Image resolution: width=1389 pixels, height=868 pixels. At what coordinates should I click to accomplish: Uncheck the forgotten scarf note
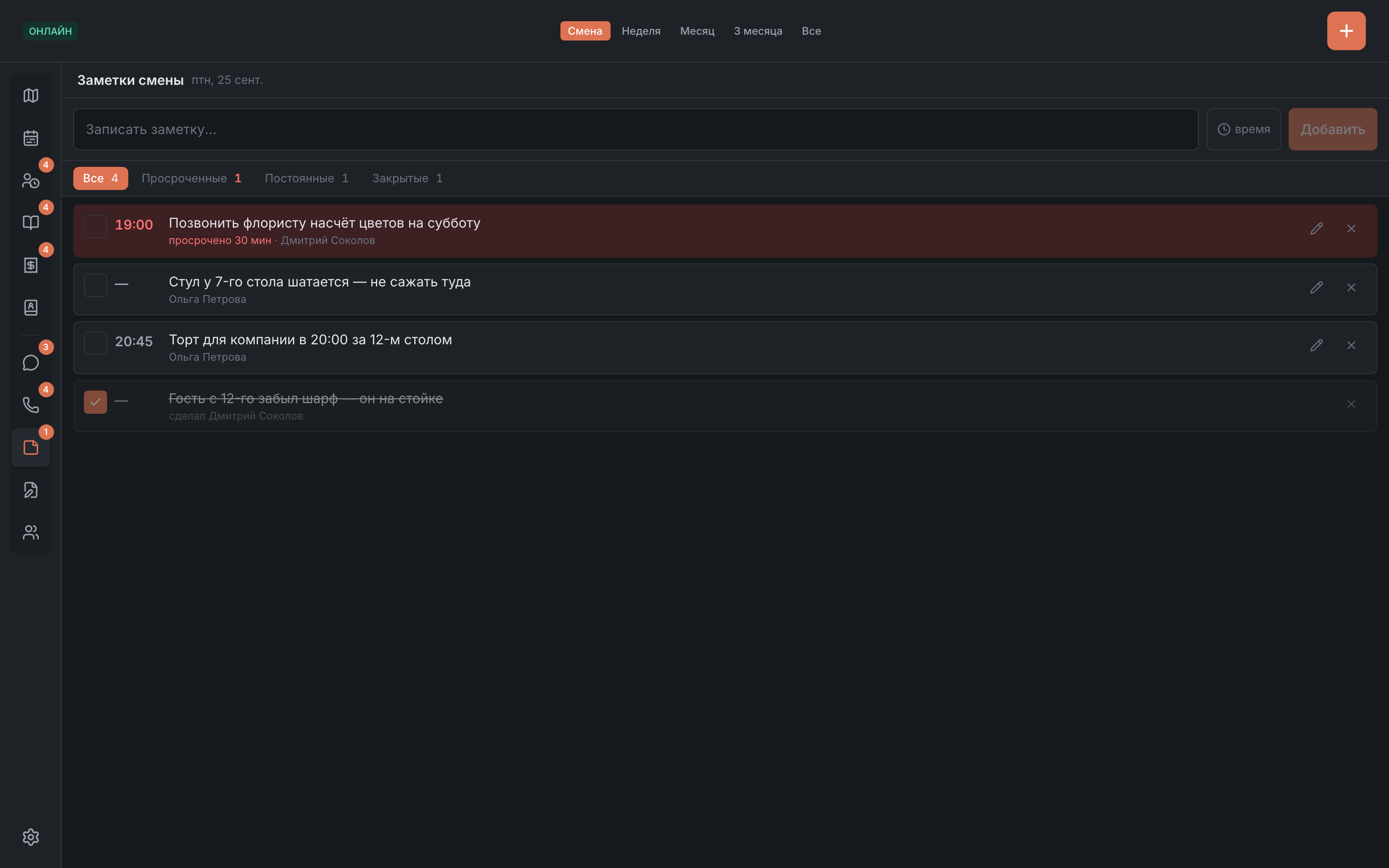point(95,403)
